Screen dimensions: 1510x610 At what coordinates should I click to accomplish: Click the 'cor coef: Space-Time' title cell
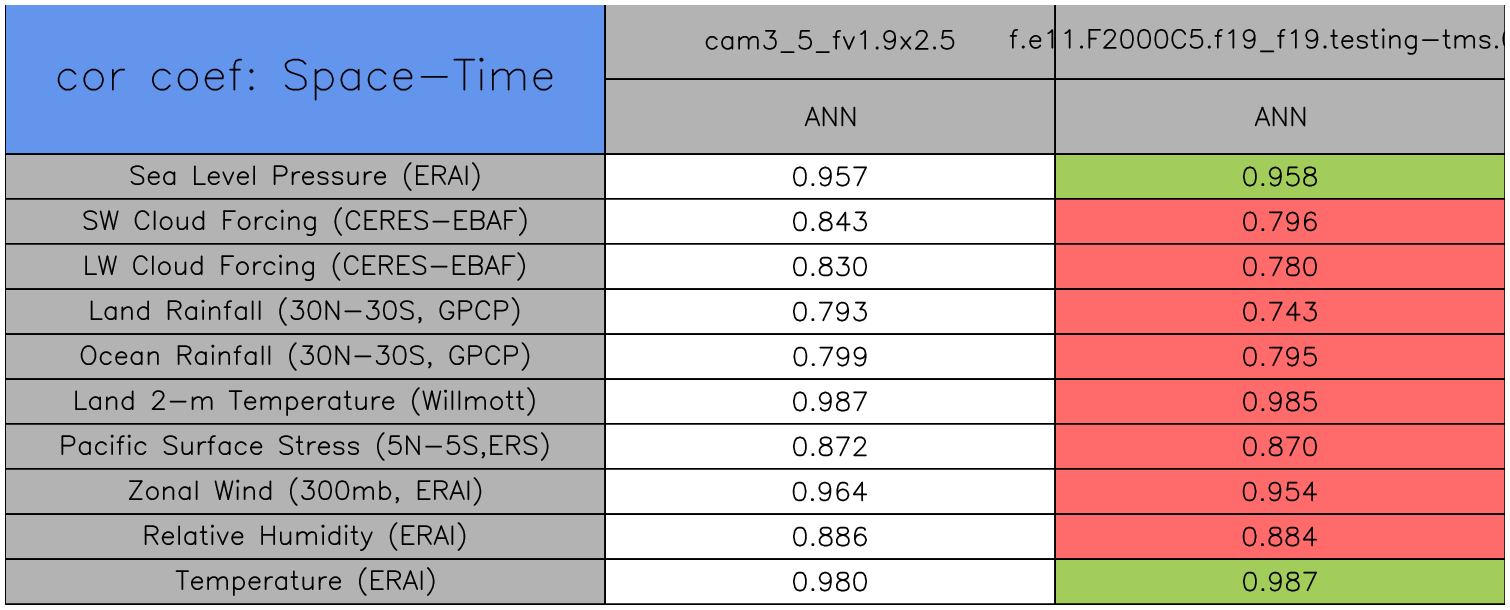pyautogui.click(x=305, y=78)
